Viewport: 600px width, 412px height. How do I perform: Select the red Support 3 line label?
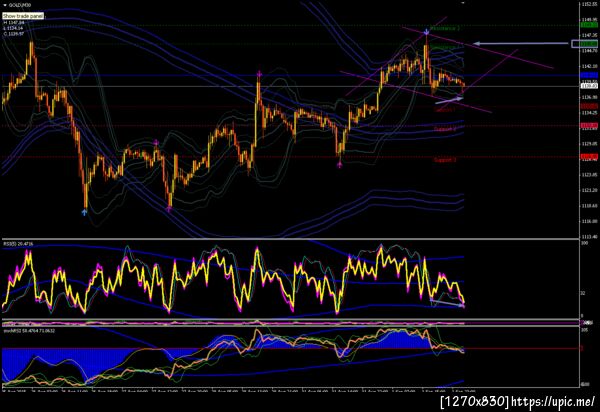(x=445, y=160)
